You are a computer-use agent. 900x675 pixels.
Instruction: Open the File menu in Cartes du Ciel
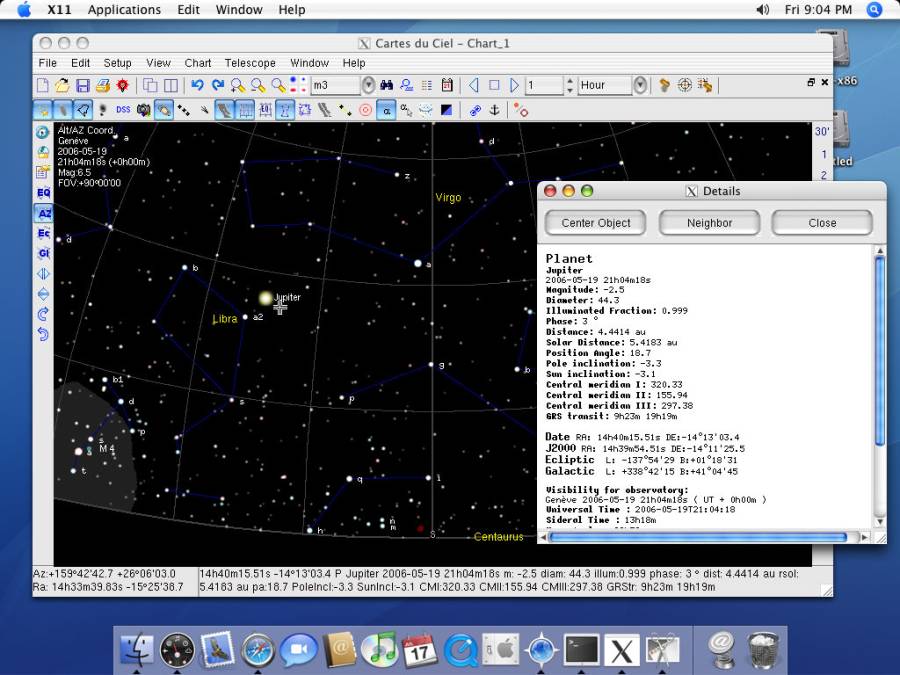pyautogui.click(x=48, y=63)
